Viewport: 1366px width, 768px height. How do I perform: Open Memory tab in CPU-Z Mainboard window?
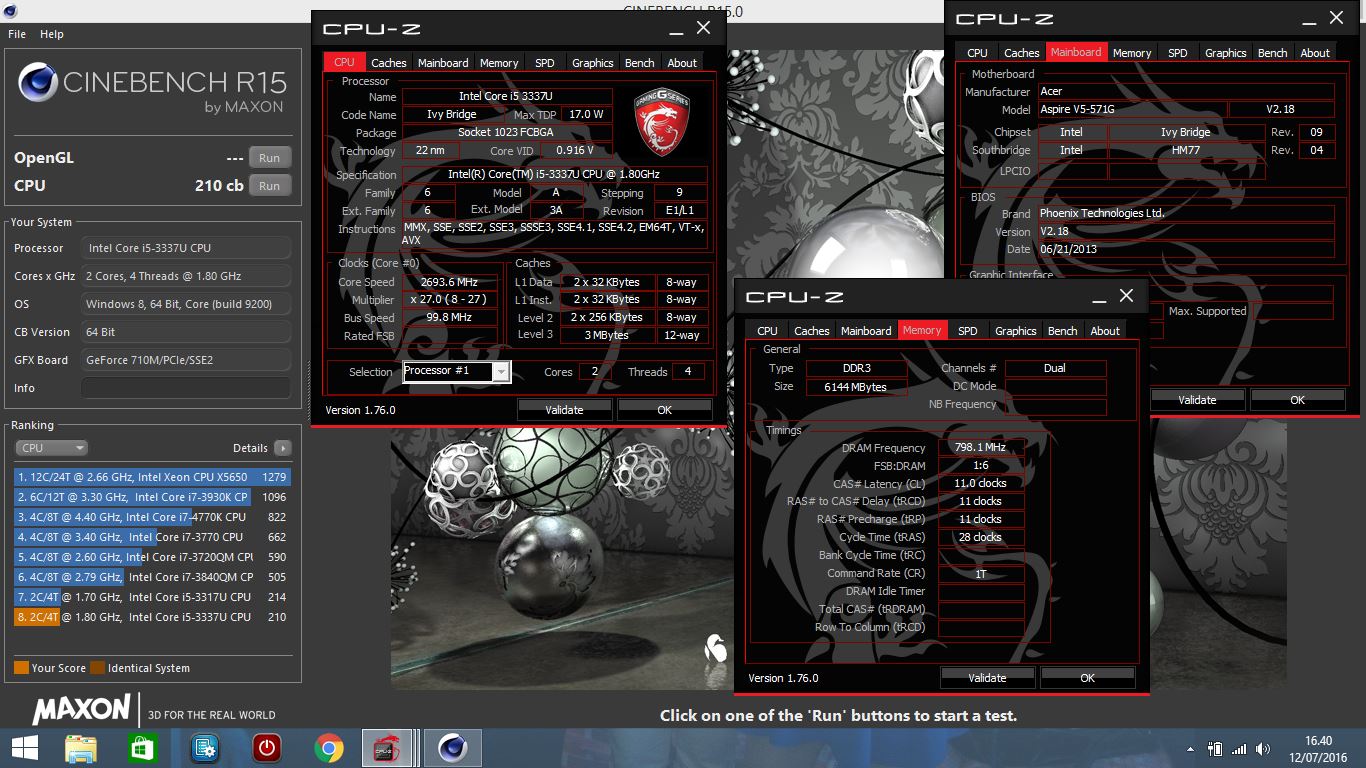1132,52
